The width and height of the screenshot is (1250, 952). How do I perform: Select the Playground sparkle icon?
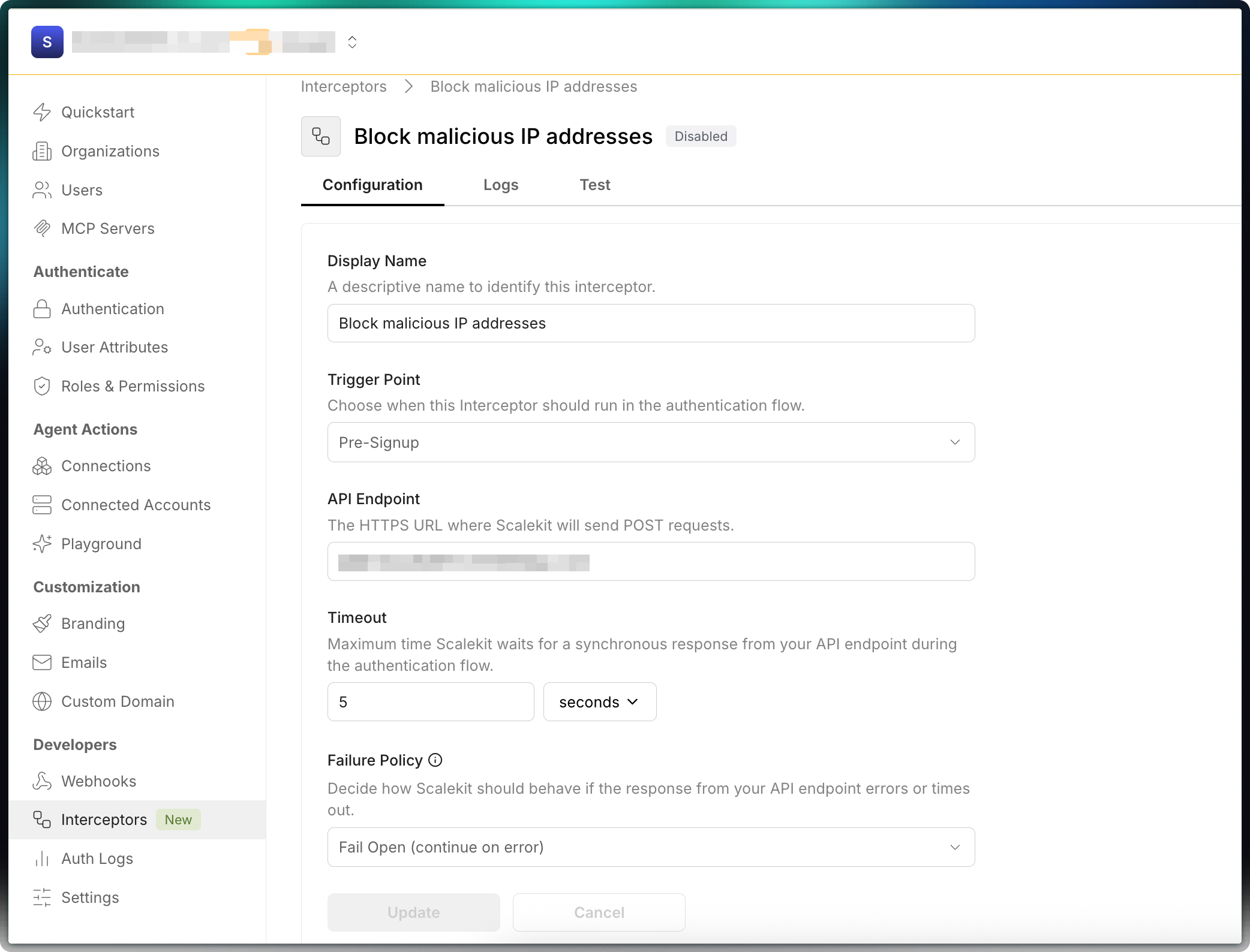(42, 544)
